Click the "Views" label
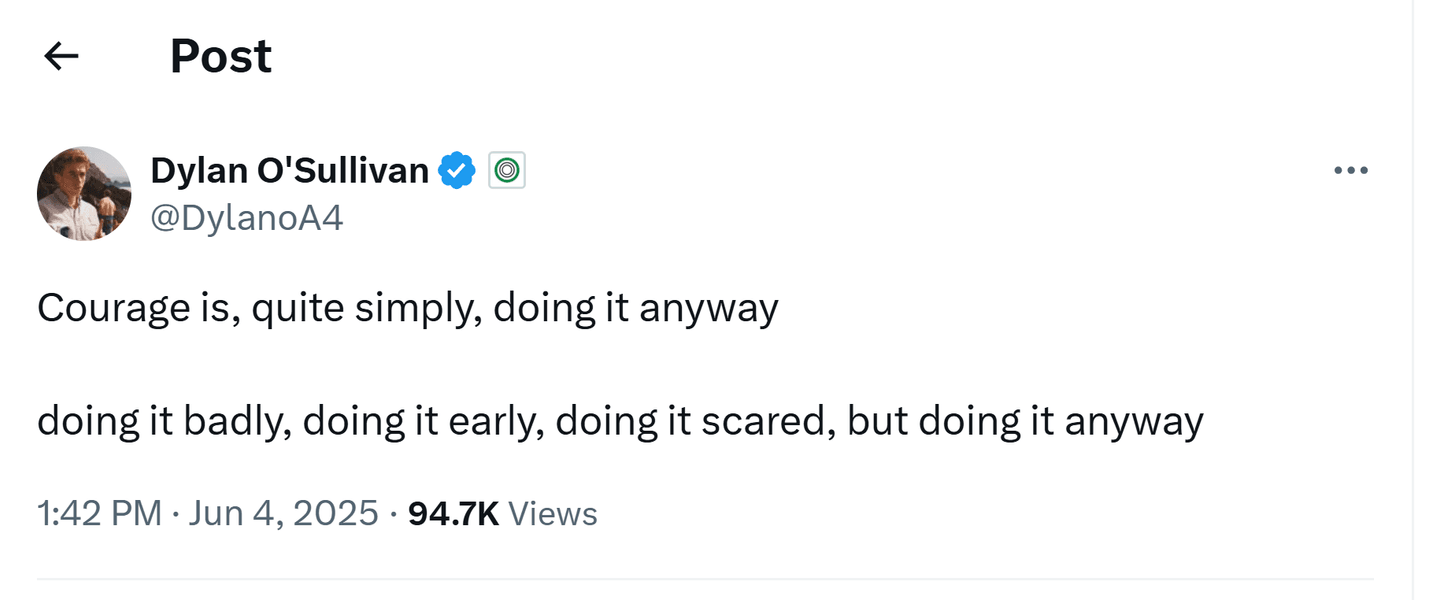 553,514
